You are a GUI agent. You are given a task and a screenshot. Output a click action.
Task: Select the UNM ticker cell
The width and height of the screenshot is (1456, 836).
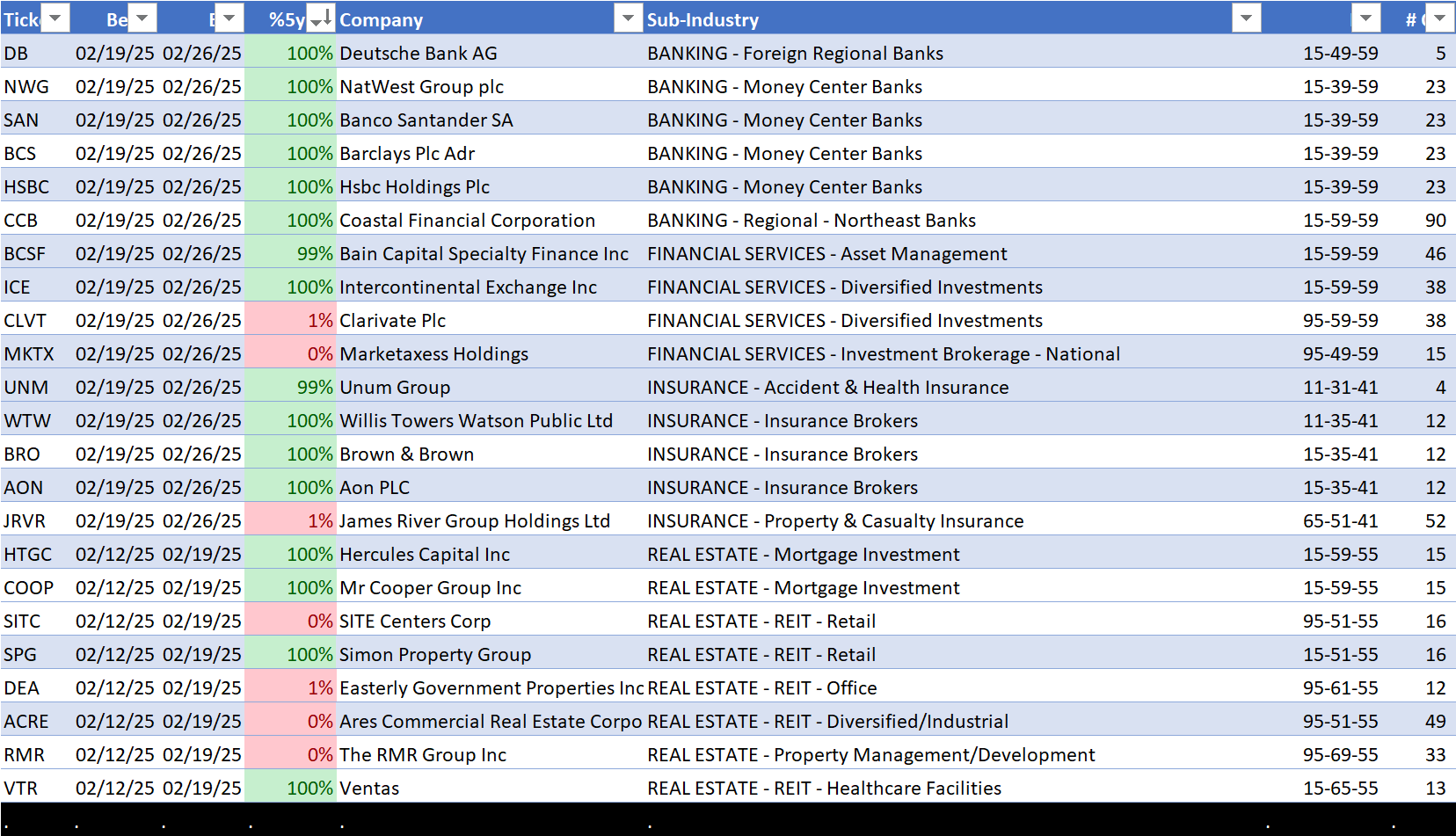coord(36,387)
